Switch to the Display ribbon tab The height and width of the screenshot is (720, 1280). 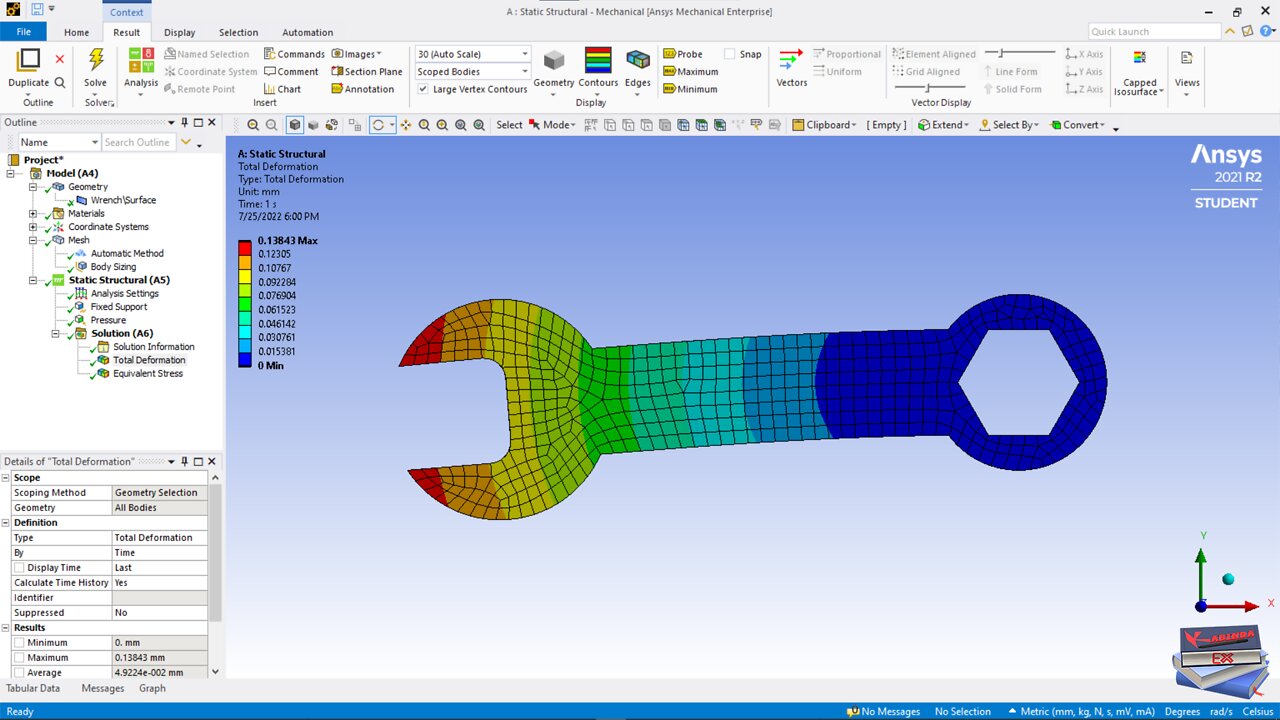pyautogui.click(x=180, y=32)
